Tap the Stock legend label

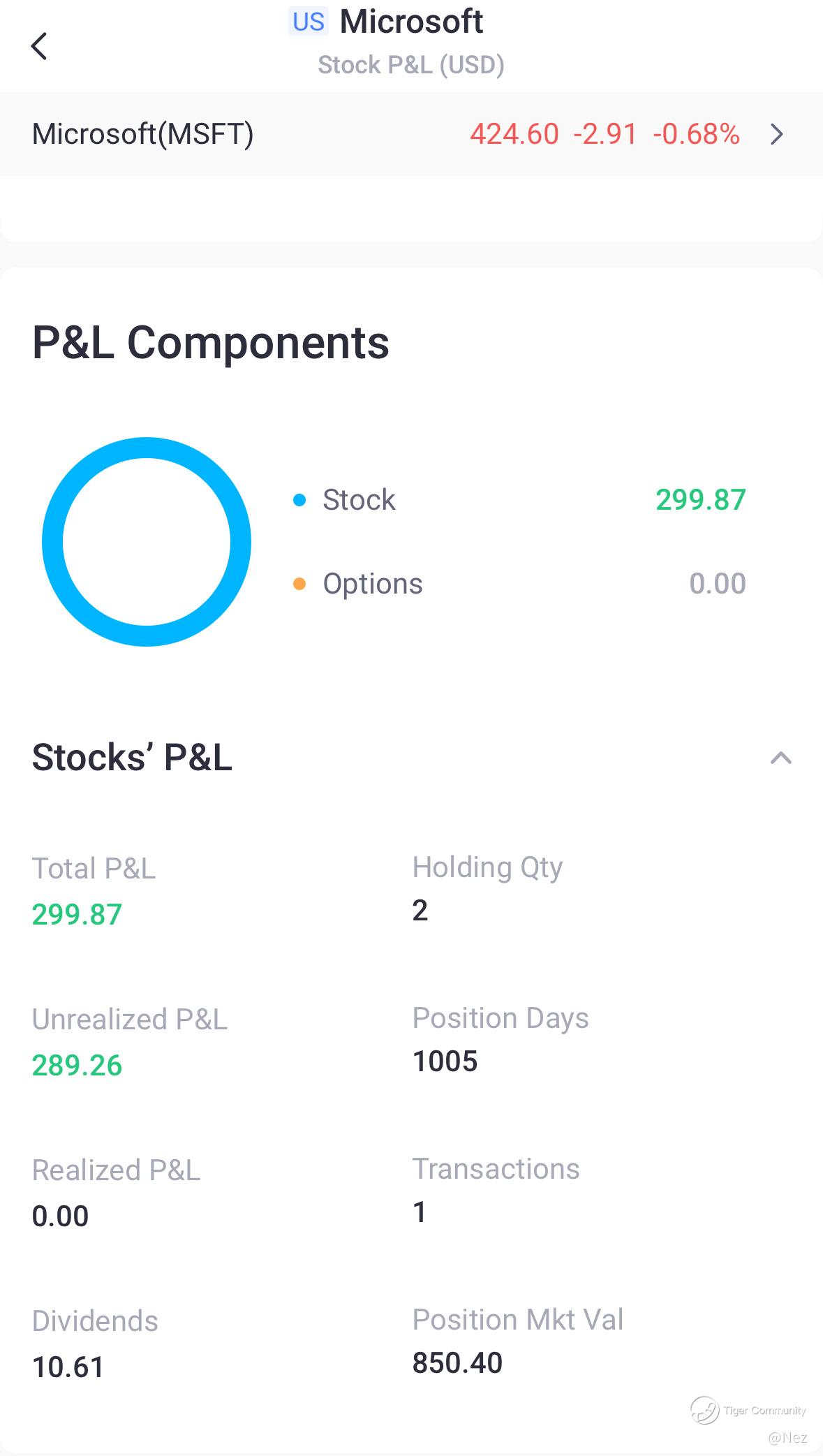click(359, 500)
